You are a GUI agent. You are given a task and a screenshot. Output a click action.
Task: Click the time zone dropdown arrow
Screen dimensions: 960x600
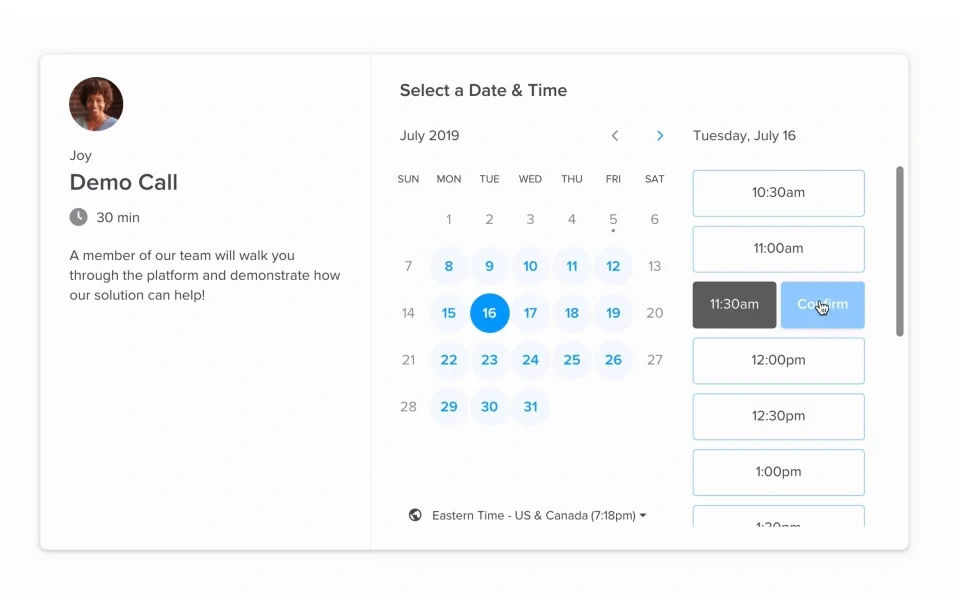click(x=643, y=516)
